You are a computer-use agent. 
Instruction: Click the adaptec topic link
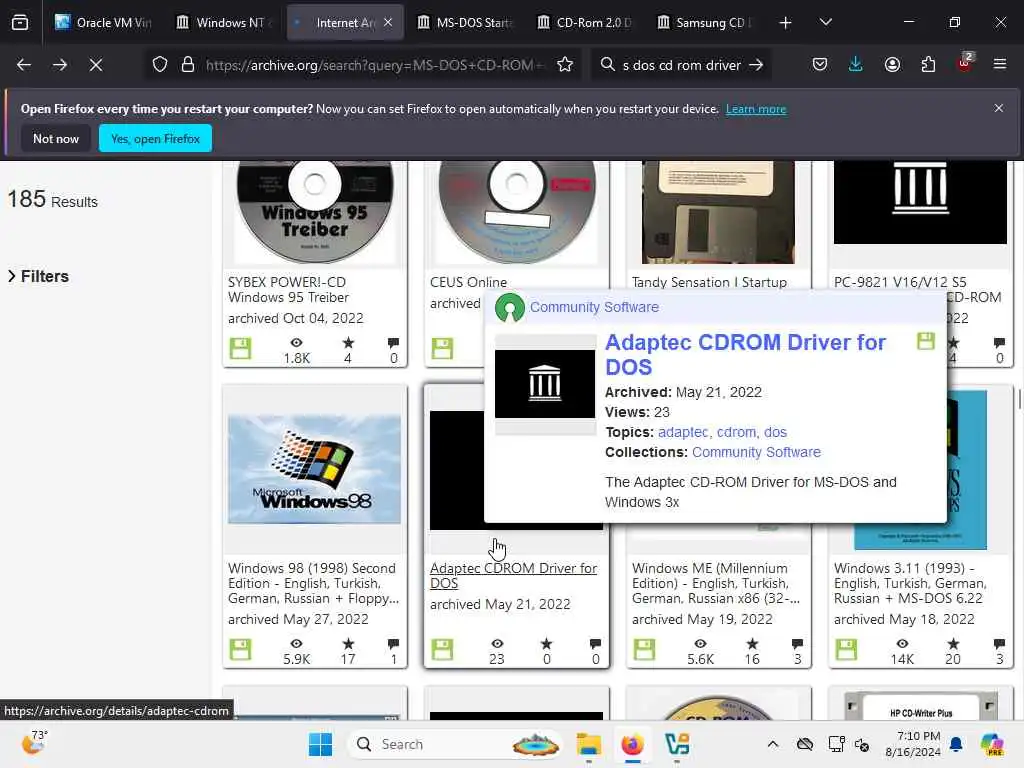coord(682,432)
